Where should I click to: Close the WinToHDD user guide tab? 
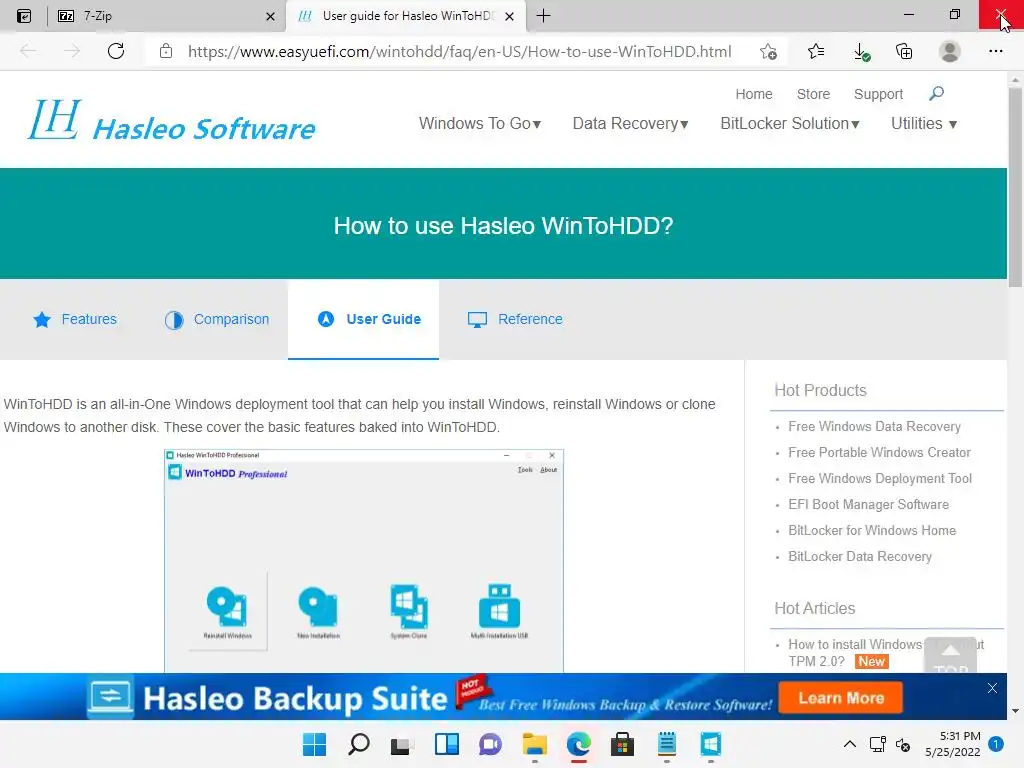(x=509, y=16)
